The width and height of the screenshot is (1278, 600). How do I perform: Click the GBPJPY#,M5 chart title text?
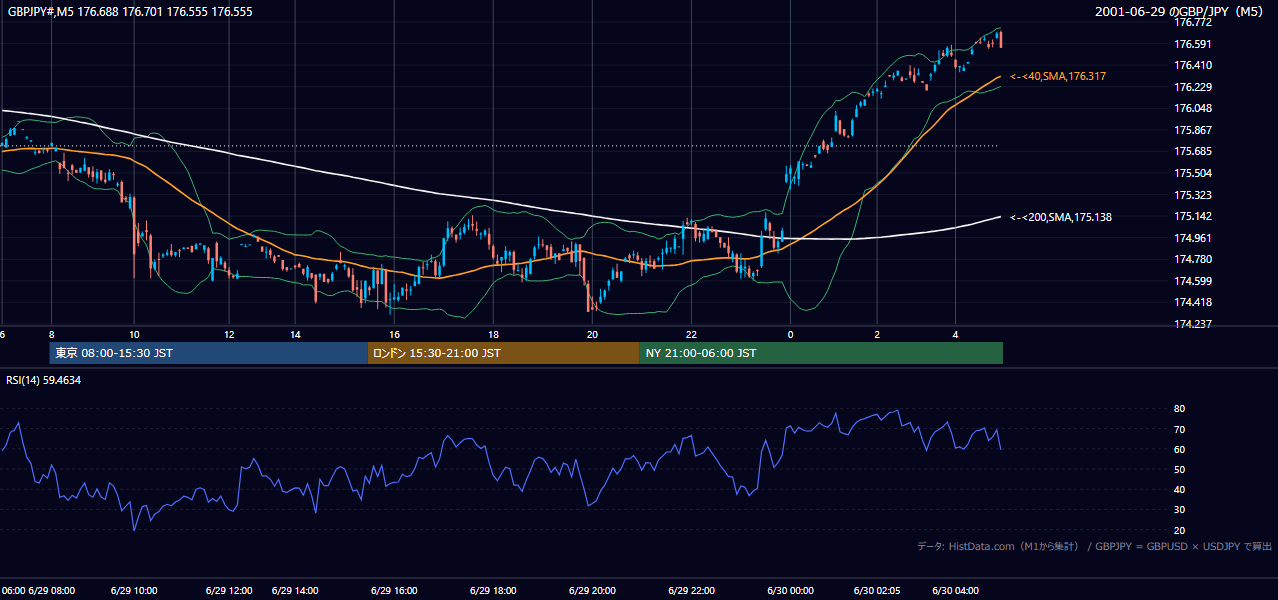coord(130,12)
